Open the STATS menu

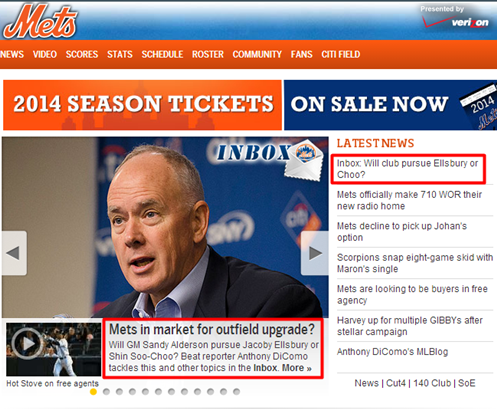[x=120, y=54]
